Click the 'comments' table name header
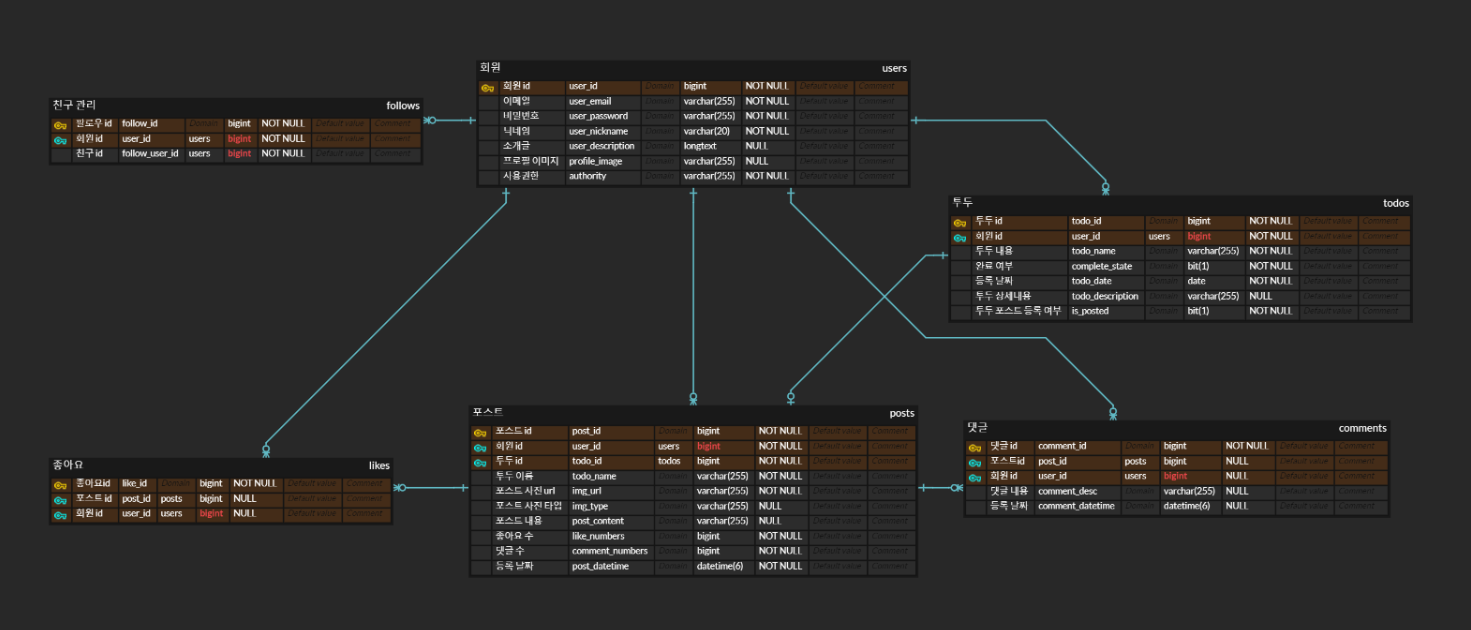Screen dimensions: 1471x630 coord(1363,428)
